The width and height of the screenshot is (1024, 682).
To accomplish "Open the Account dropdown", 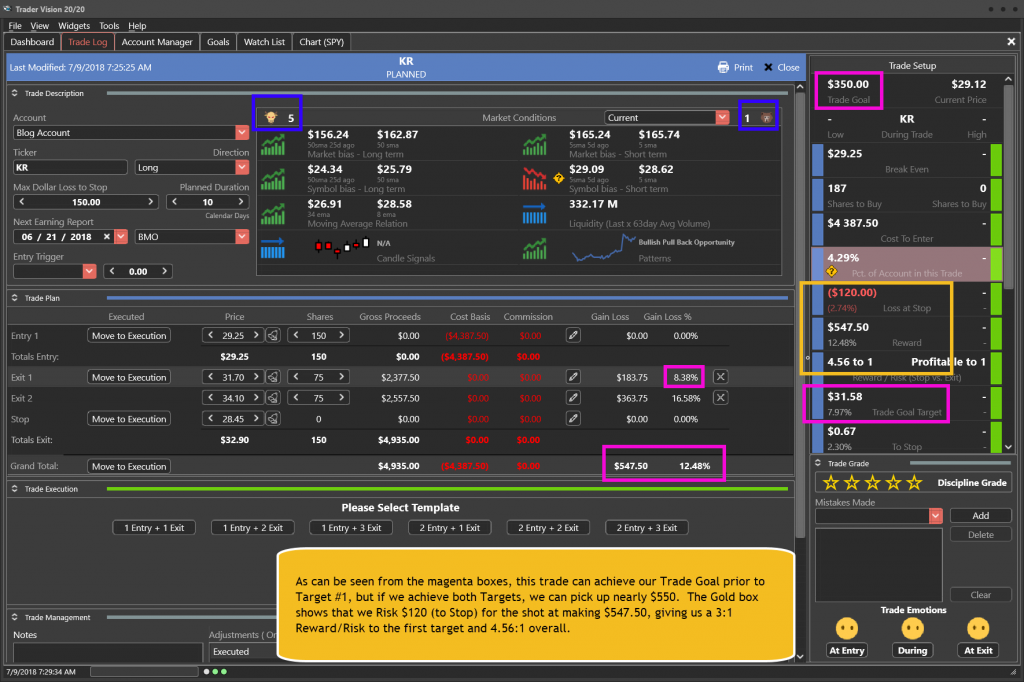I will coord(242,133).
